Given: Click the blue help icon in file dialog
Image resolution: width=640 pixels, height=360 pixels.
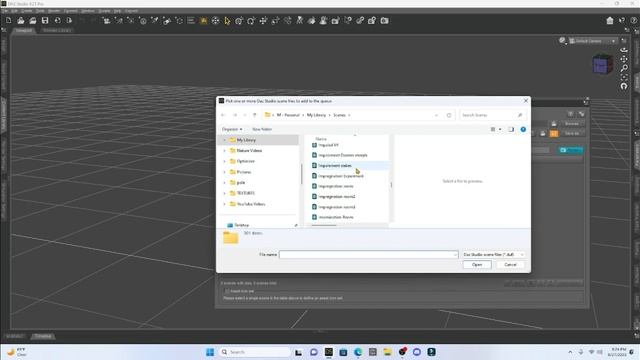Looking at the screenshot, I should point(523,129).
